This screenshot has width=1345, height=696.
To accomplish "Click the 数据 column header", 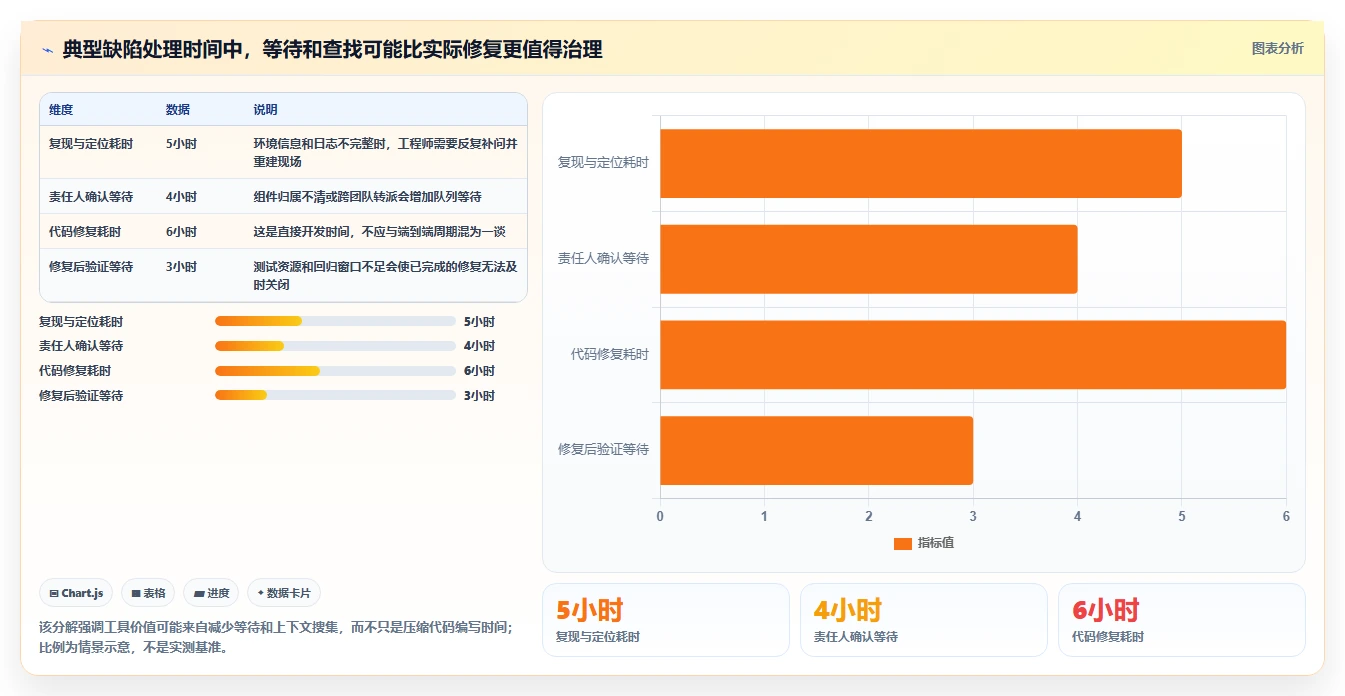I will click(178, 110).
